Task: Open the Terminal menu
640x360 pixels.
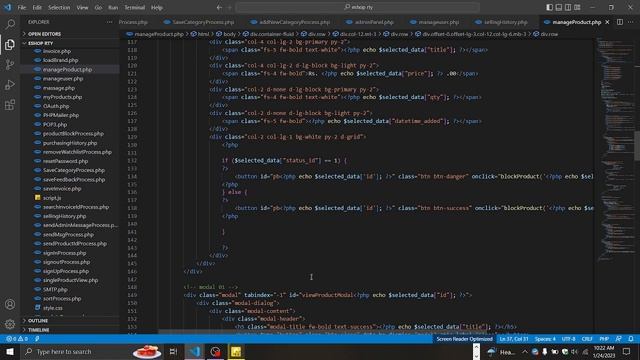Action: tap(134, 7)
